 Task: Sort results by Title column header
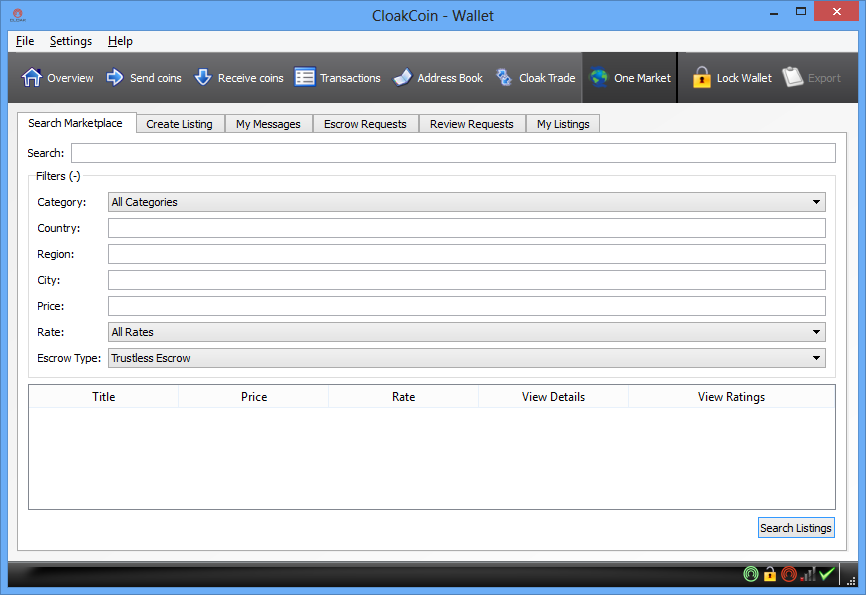click(104, 397)
